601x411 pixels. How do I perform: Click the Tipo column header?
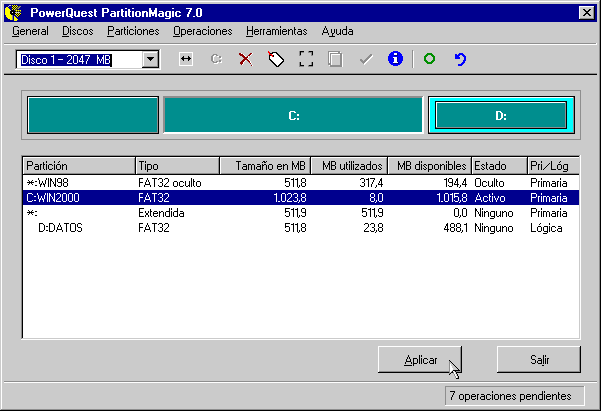point(177,166)
